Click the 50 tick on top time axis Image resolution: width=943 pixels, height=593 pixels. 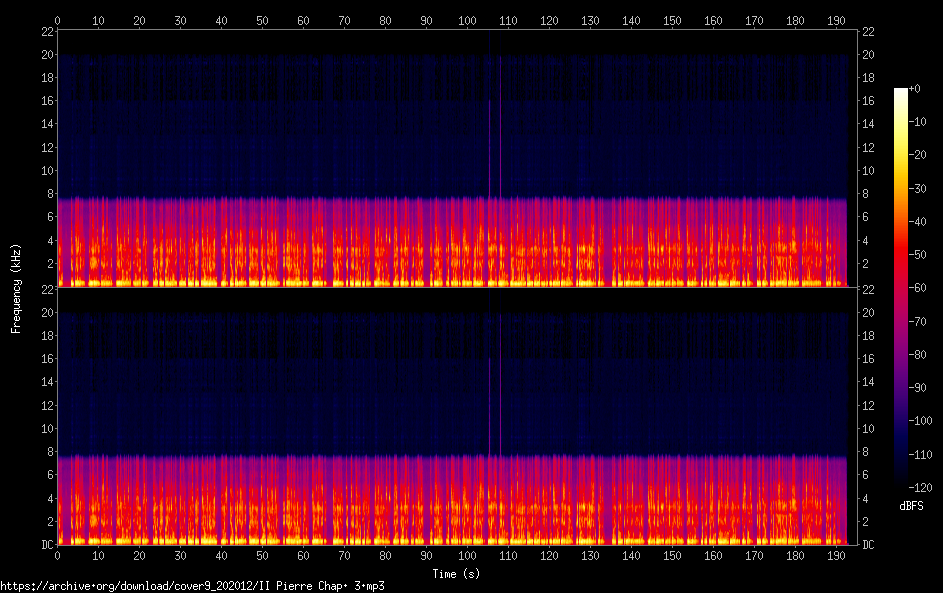pyautogui.click(x=262, y=20)
